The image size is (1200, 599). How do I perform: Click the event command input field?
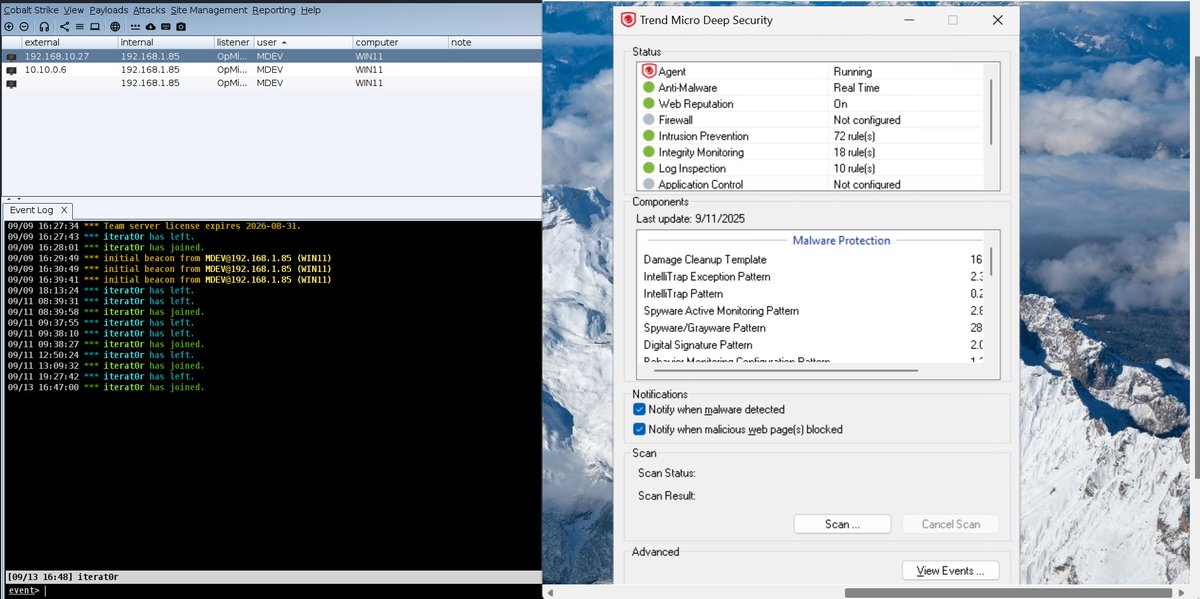[x=290, y=591]
